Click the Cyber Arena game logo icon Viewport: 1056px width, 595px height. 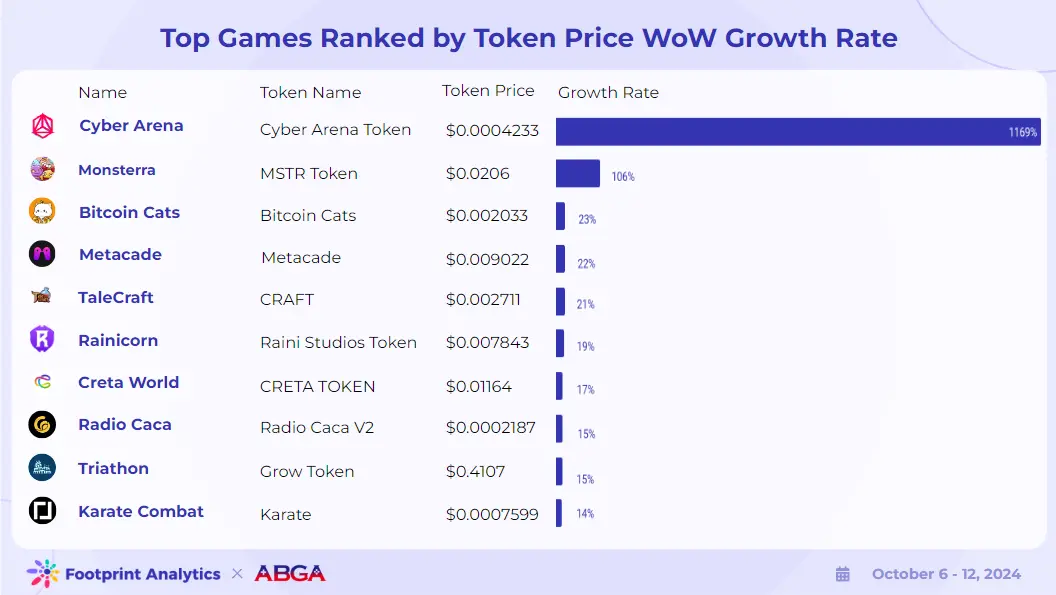click(42, 126)
